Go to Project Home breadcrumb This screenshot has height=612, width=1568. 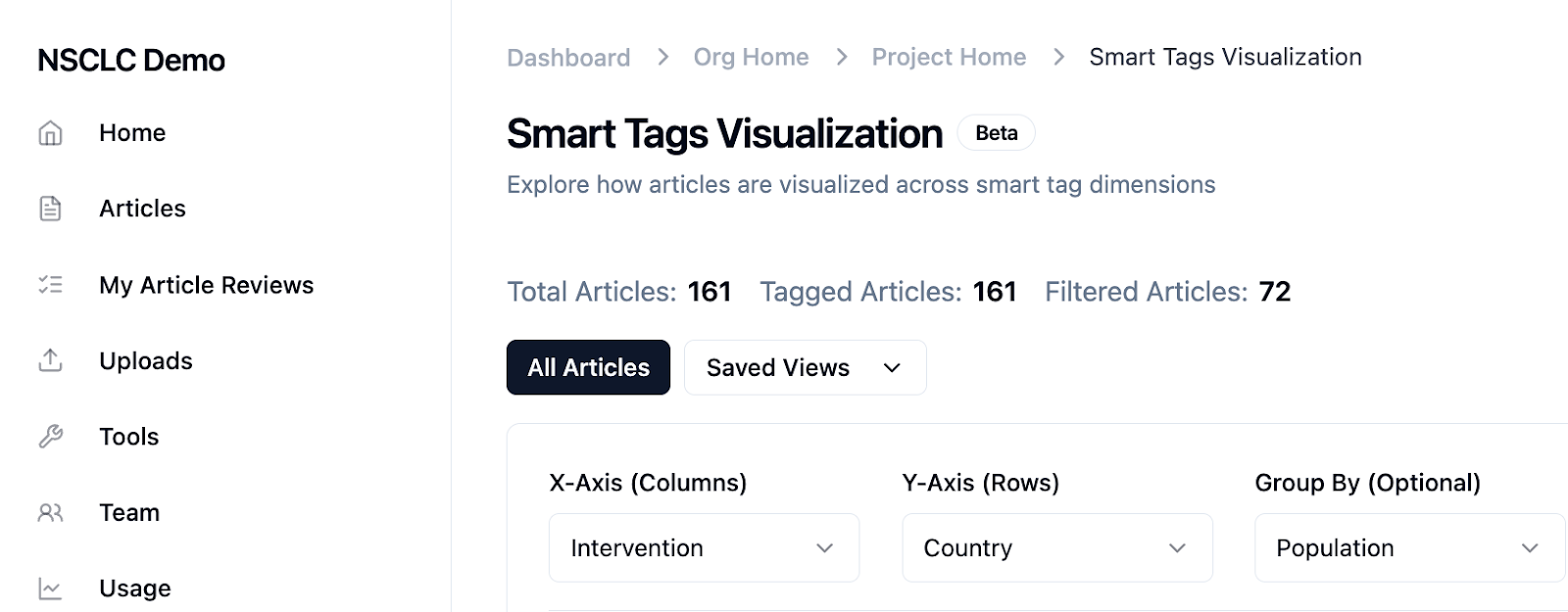tap(949, 58)
